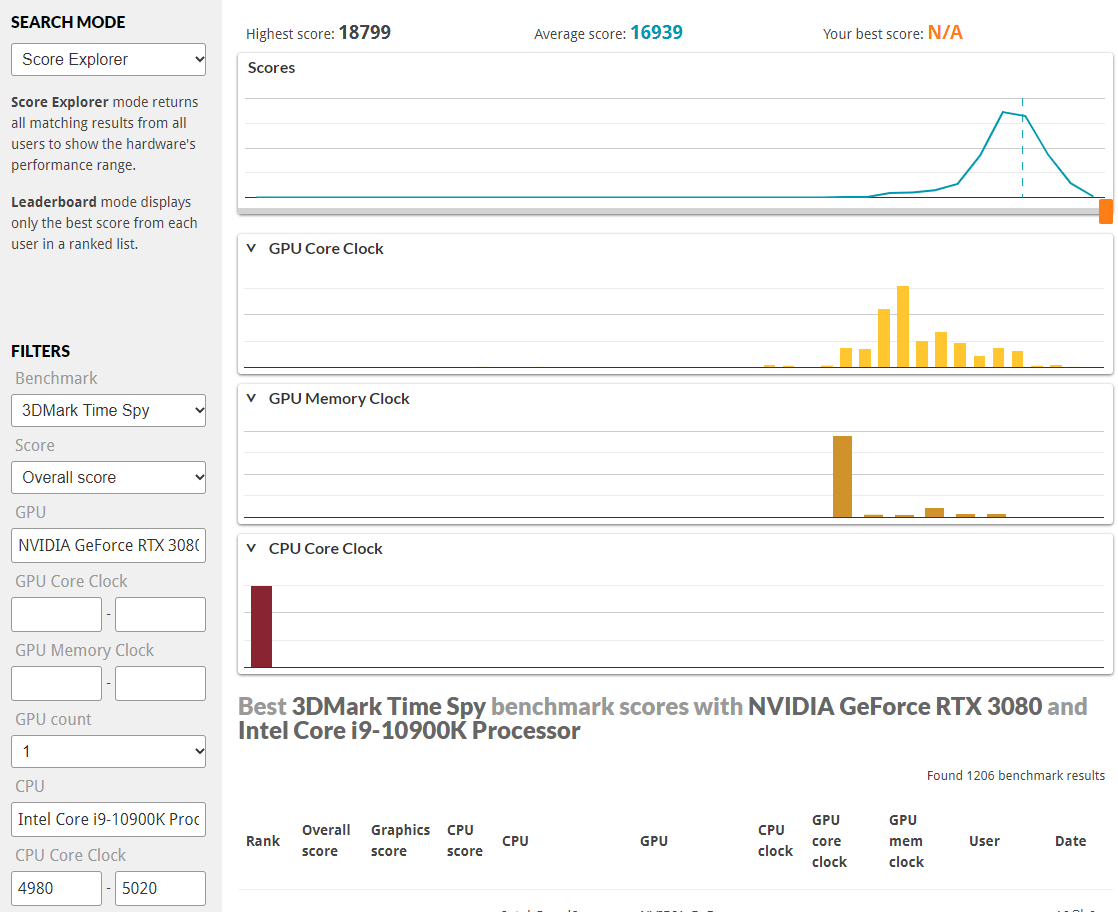Click the Your best score N/A value

point(945,32)
